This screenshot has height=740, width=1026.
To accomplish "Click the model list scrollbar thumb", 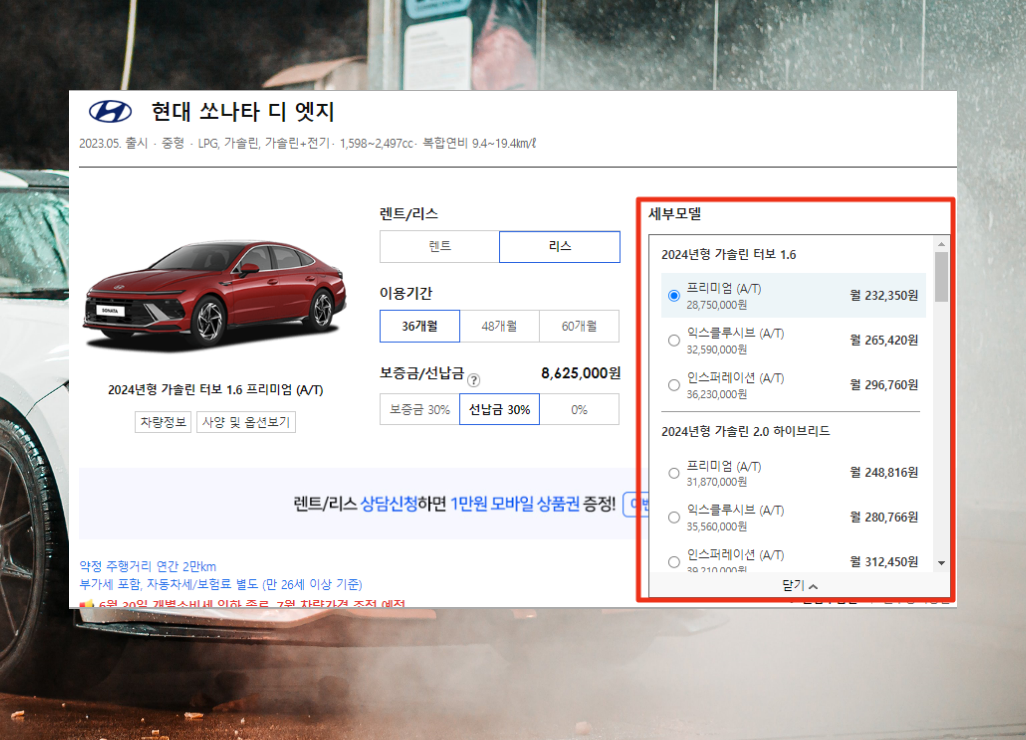I will [x=941, y=277].
